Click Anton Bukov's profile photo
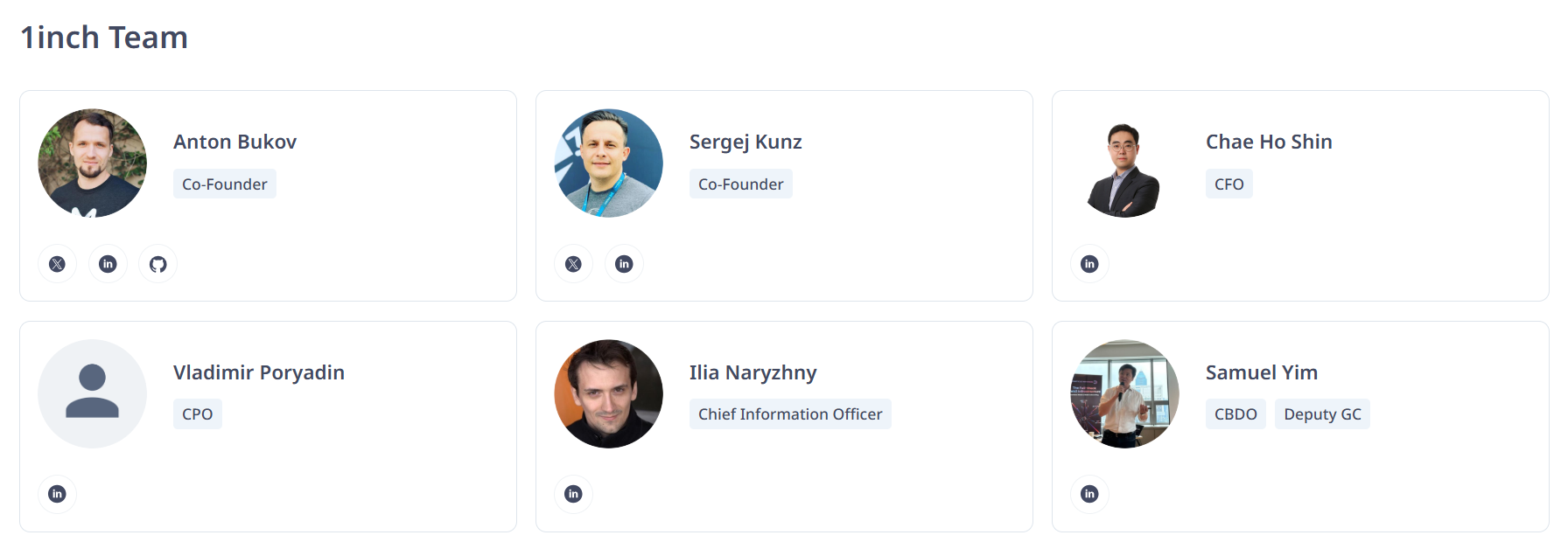This screenshot has width=1568, height=542. pyautogui.click(x=92, y=163)
